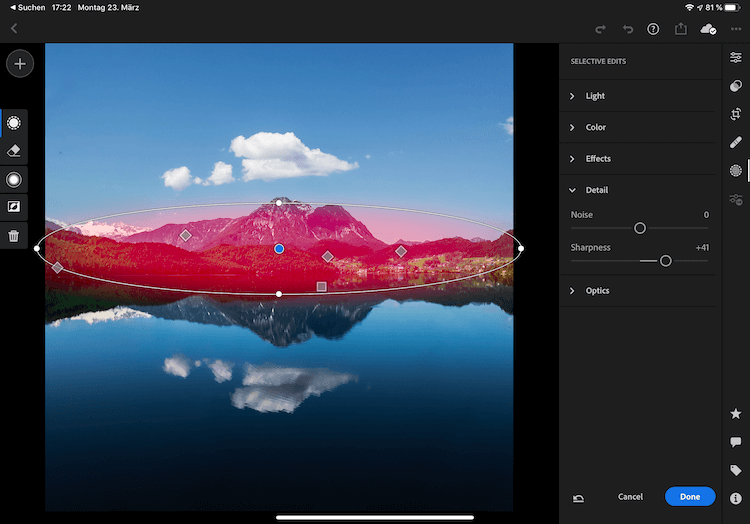
Task: Confirm edits with the Done button
Action: click(690, 497)
